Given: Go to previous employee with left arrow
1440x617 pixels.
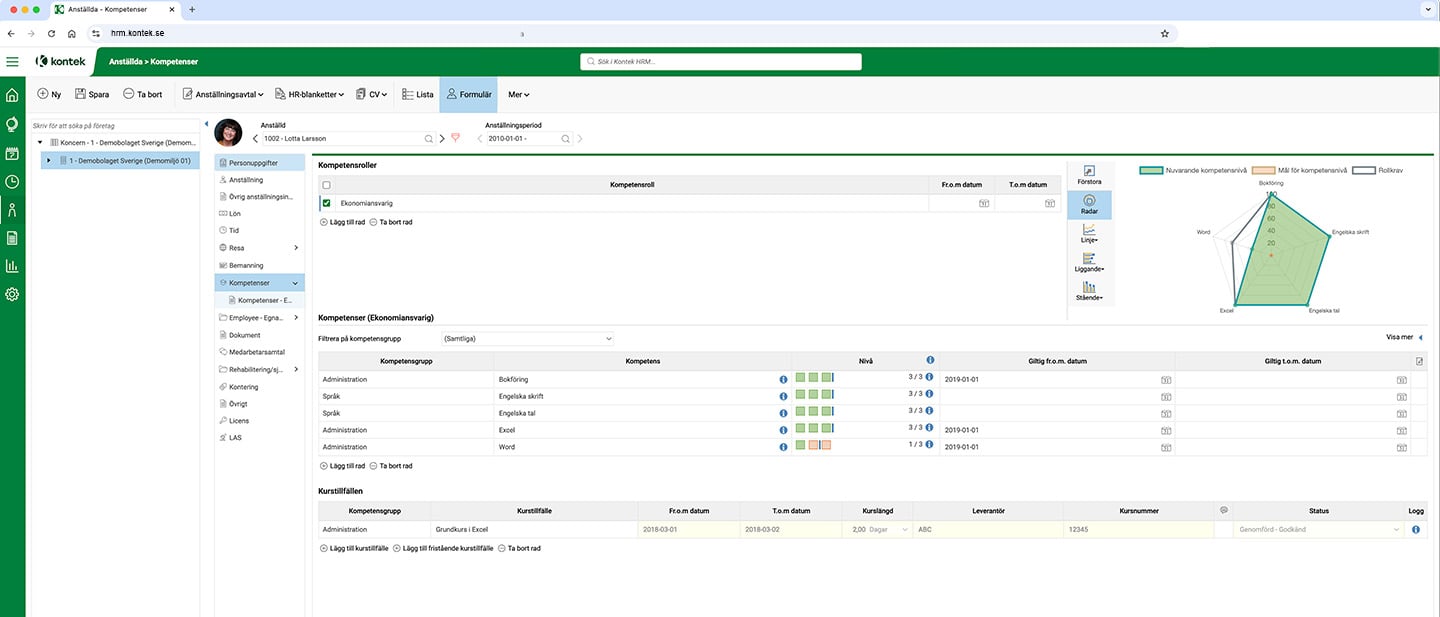Looking at the screenshot, I should (x=255, y=138).
